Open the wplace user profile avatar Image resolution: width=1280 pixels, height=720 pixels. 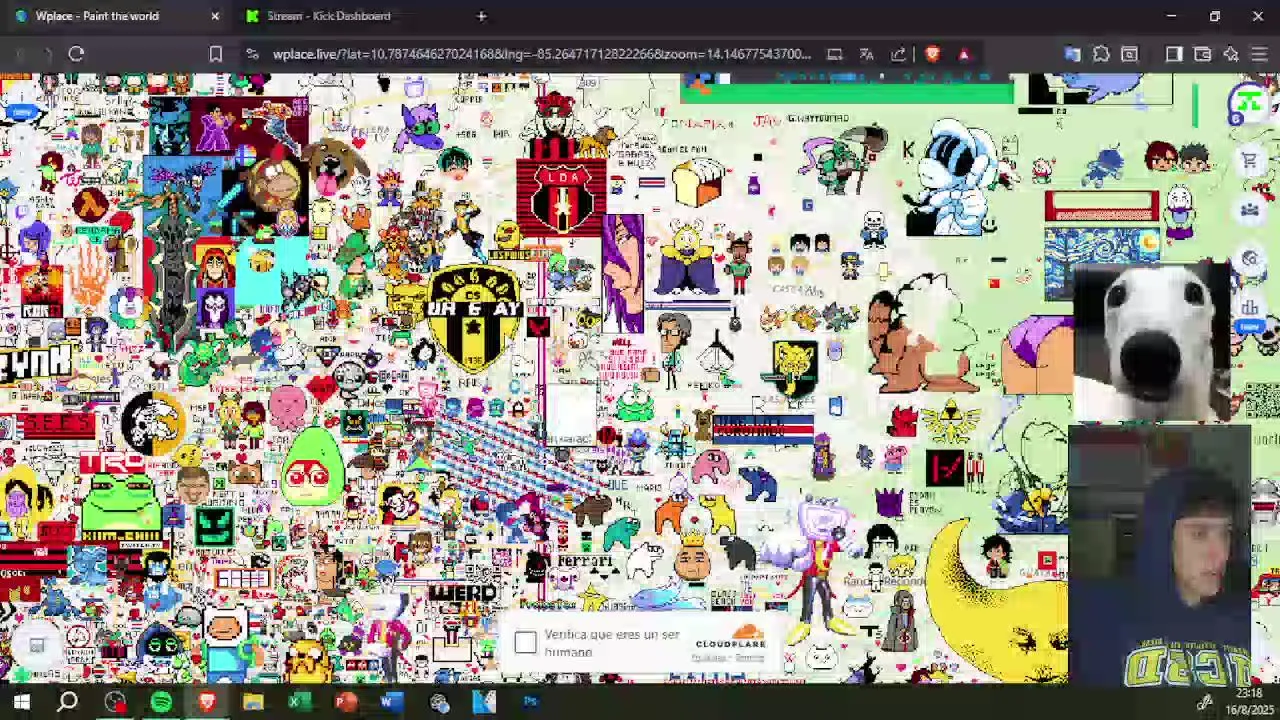pyautogui.click(x=1249, y=104)
